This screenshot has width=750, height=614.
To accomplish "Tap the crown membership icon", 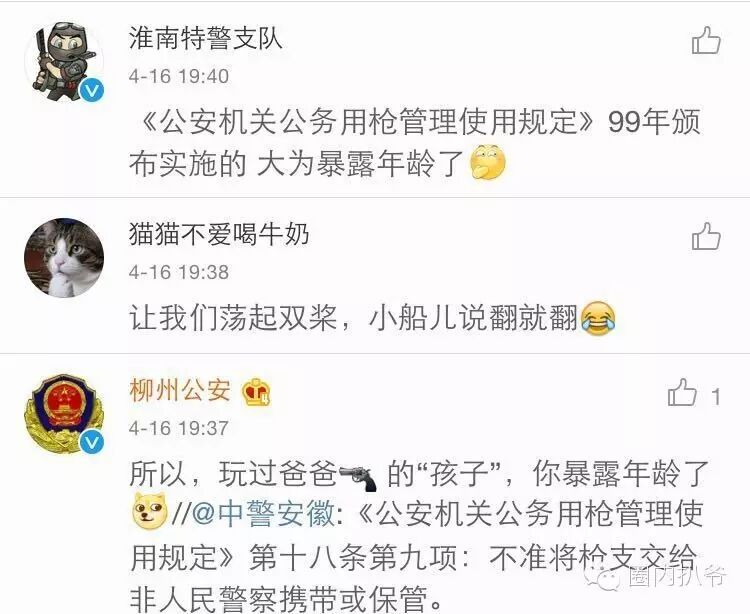I will tap(256, 393).
